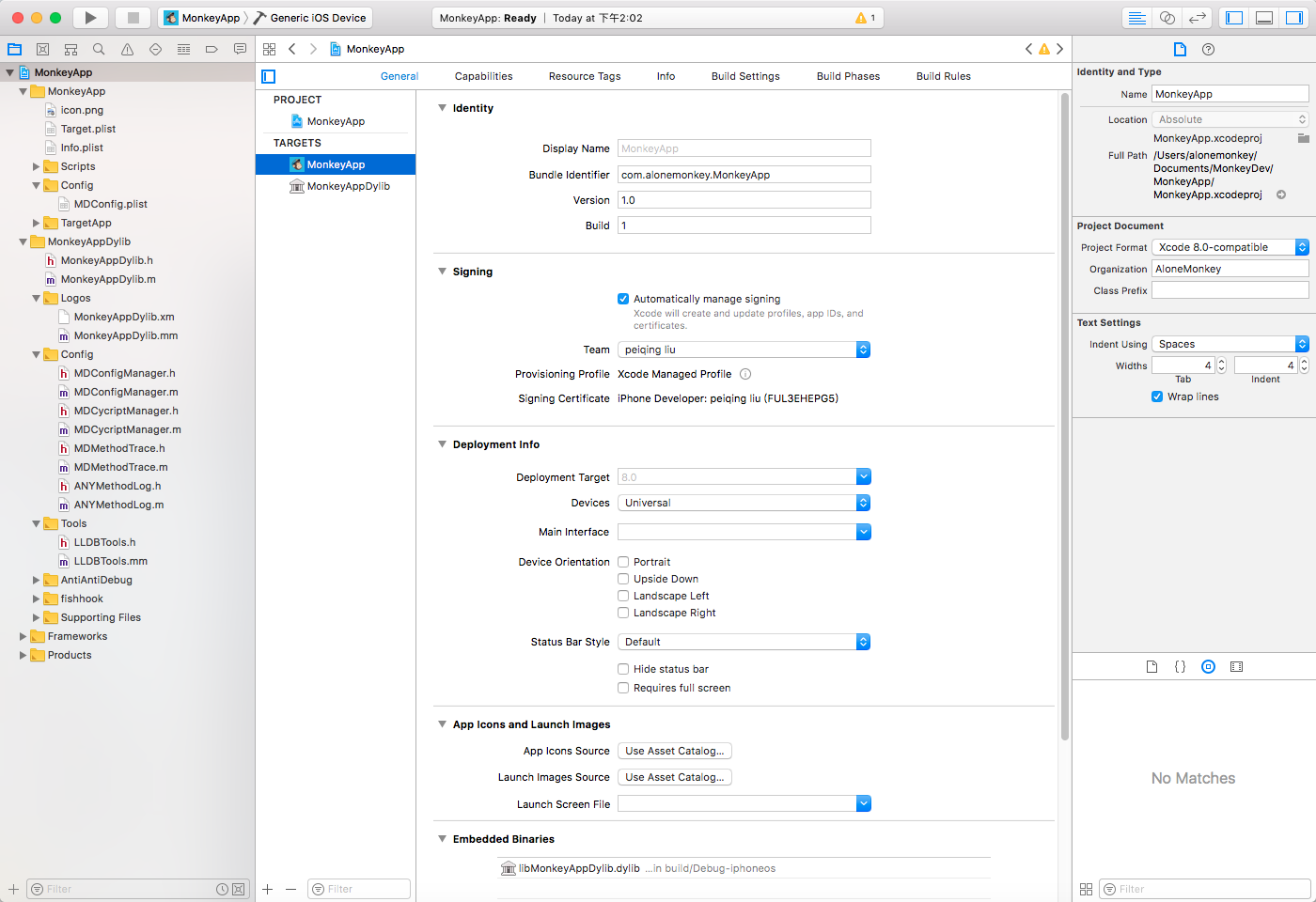Click the editor vertical scrollbar

click(x=1064, y=417)
